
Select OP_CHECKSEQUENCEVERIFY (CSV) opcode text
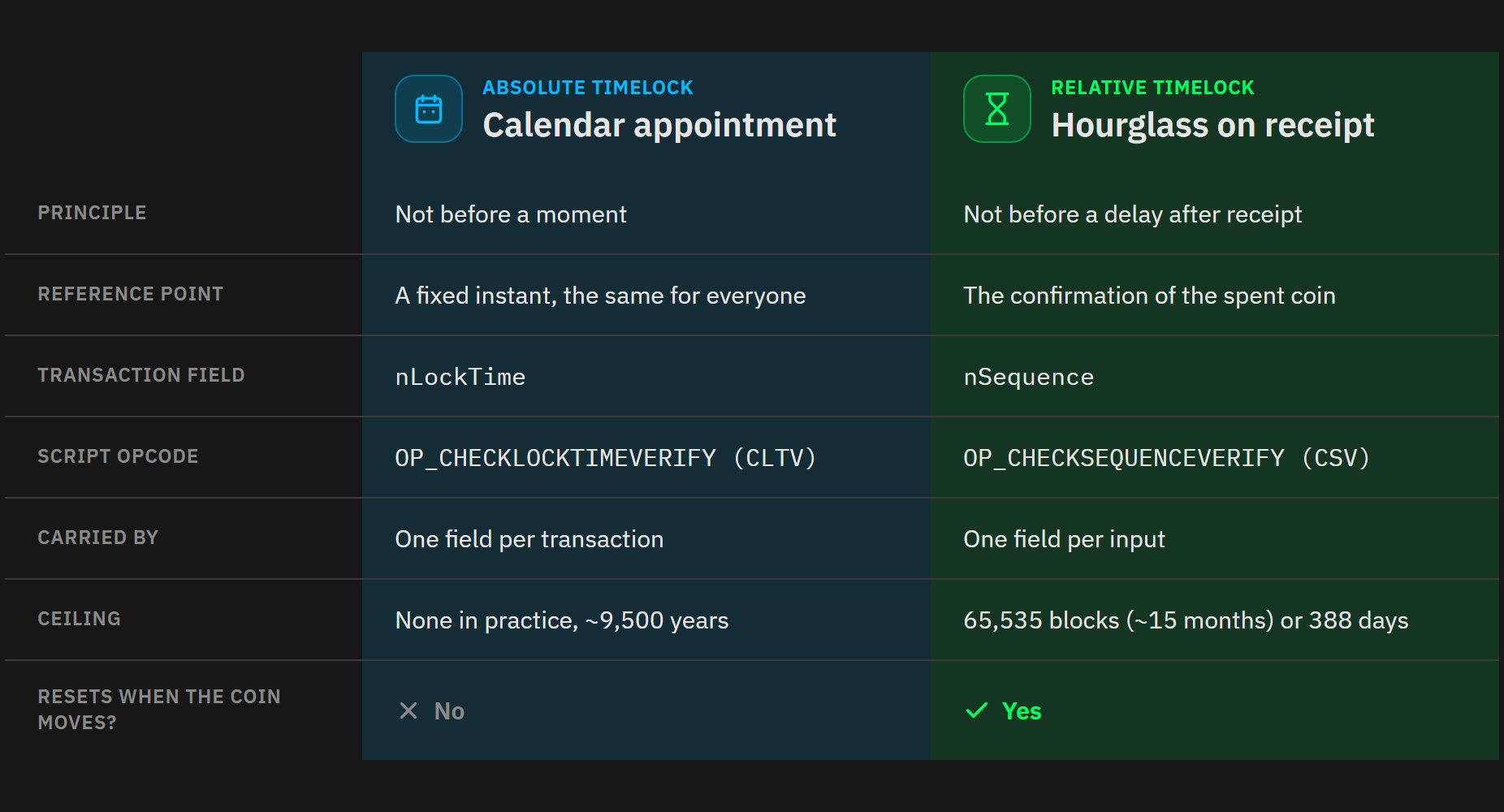(x=1167, y=458)
